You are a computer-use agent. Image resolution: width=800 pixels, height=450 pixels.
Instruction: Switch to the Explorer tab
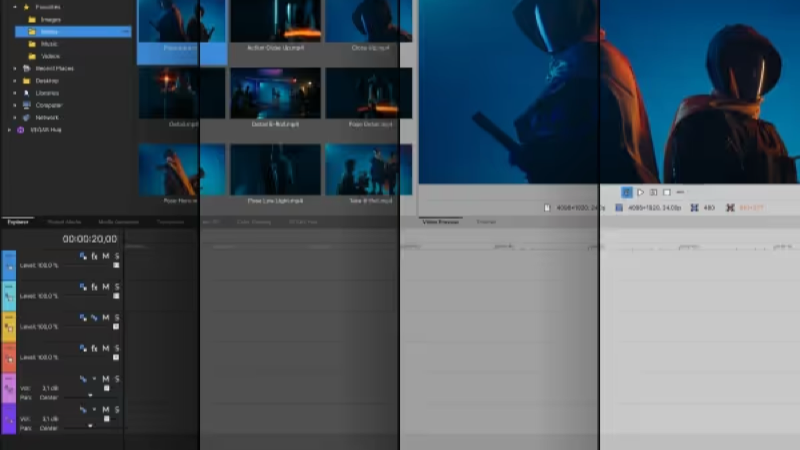[x=18, y=222]
